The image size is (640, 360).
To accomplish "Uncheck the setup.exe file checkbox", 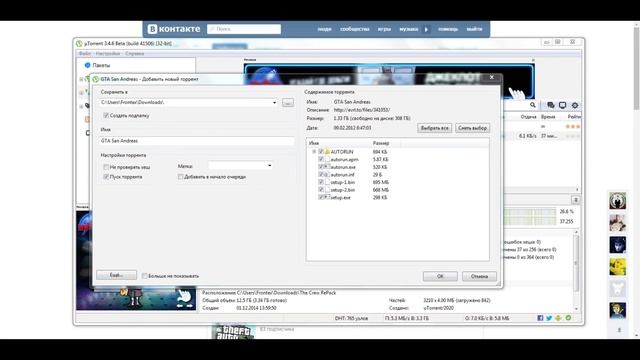I will (321, 197).
